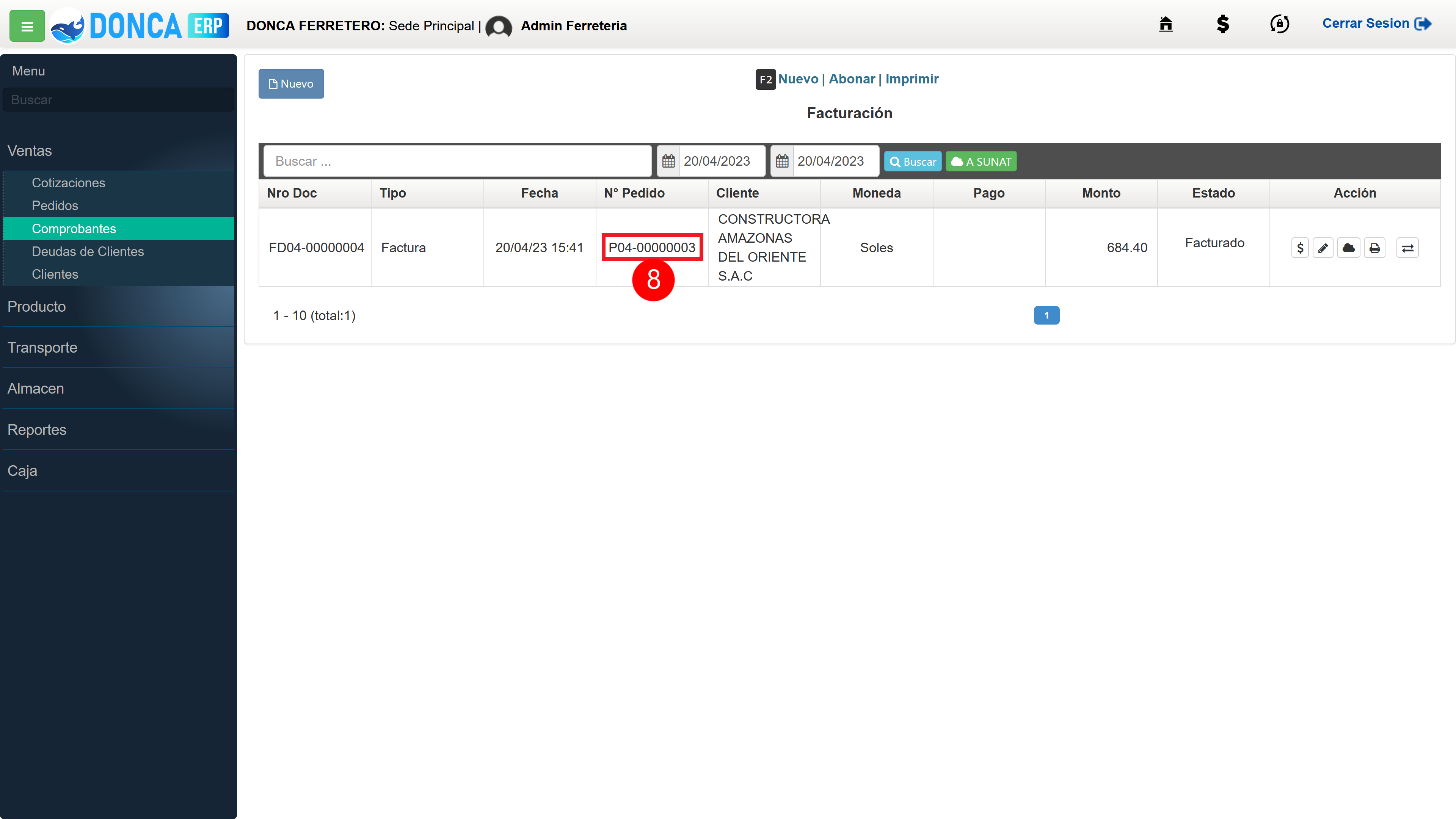Collapse the Ventas menu section
Image resolution: width=1456 pixels, height=819 pixels.
[x=119, y=151]
